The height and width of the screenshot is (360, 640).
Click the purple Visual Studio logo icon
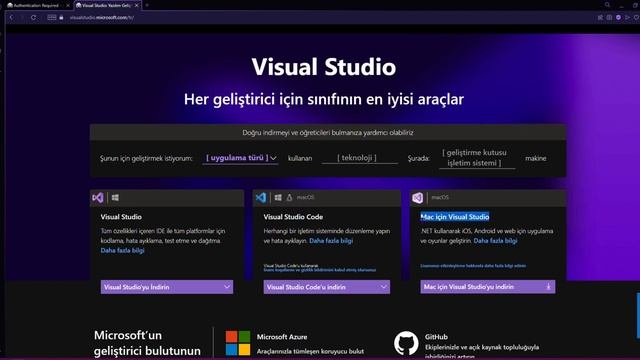(x=98, y=198)
